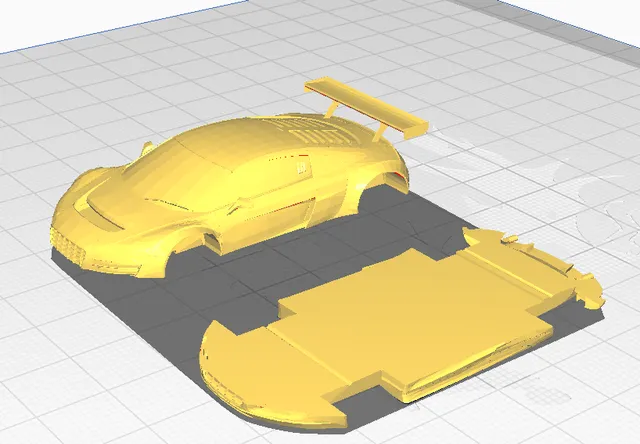Select the yellow car body model
Viewport: 640px width, 444px height.
229,192
